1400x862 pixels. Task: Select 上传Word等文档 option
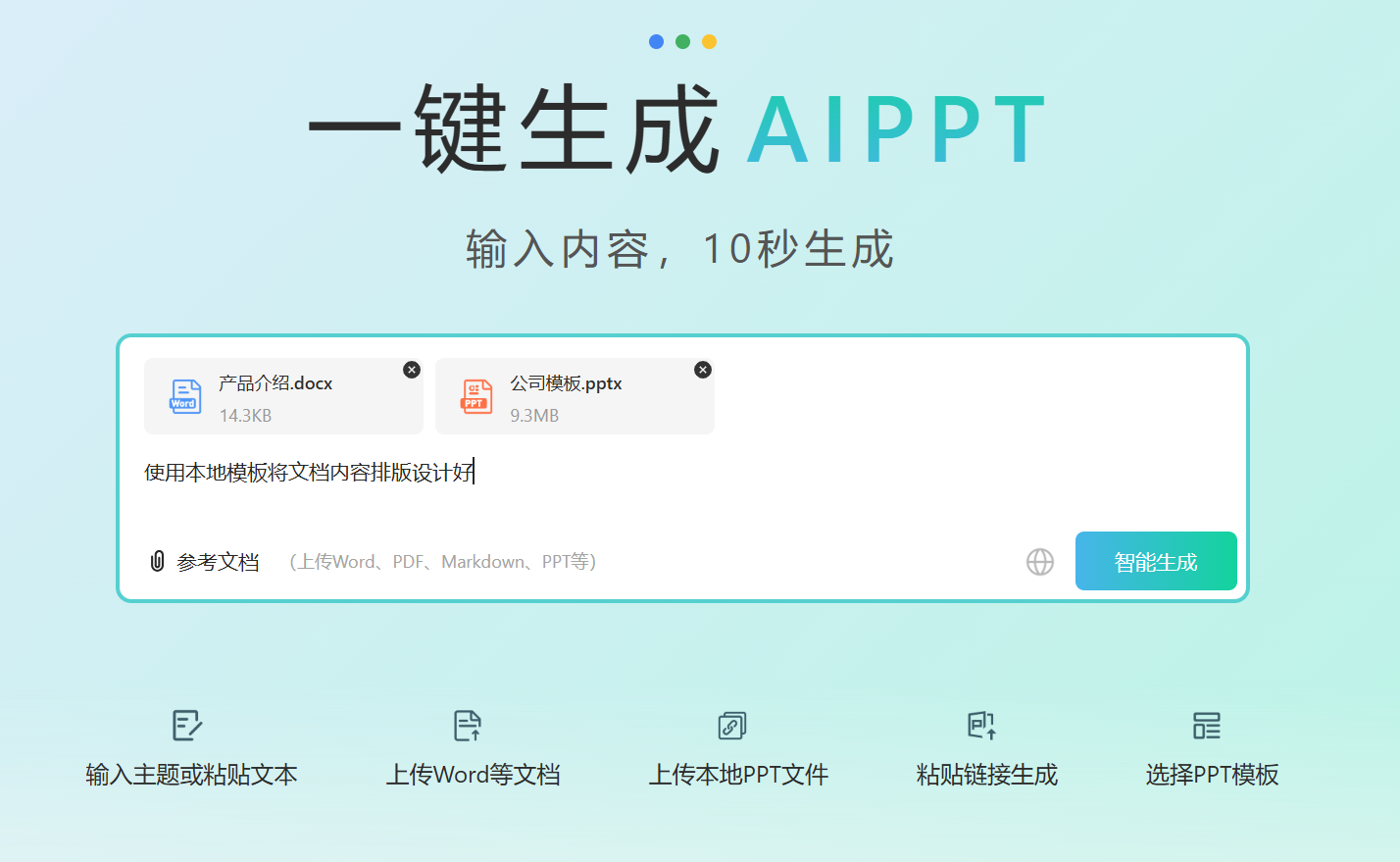pos(474,775)
